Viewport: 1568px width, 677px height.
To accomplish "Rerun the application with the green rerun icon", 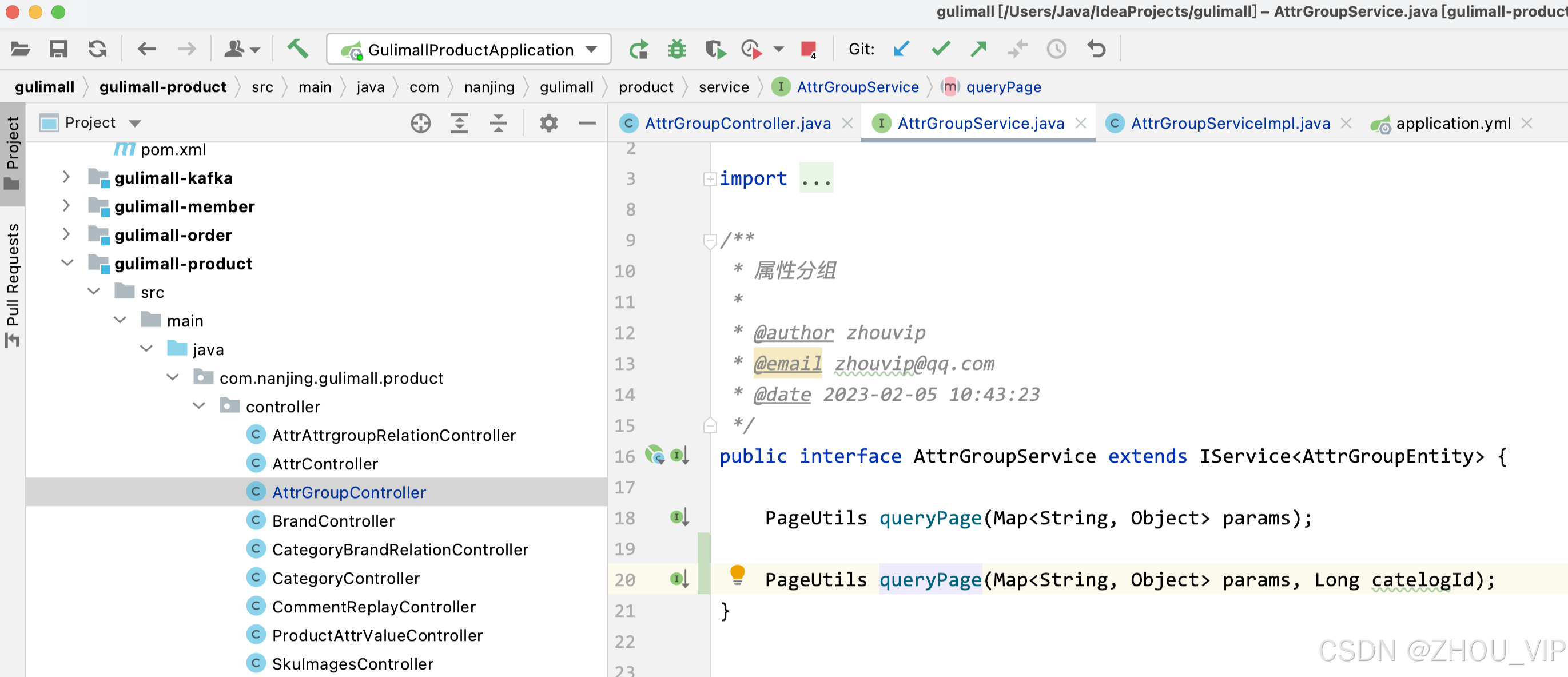I will (x=639, y=49).
